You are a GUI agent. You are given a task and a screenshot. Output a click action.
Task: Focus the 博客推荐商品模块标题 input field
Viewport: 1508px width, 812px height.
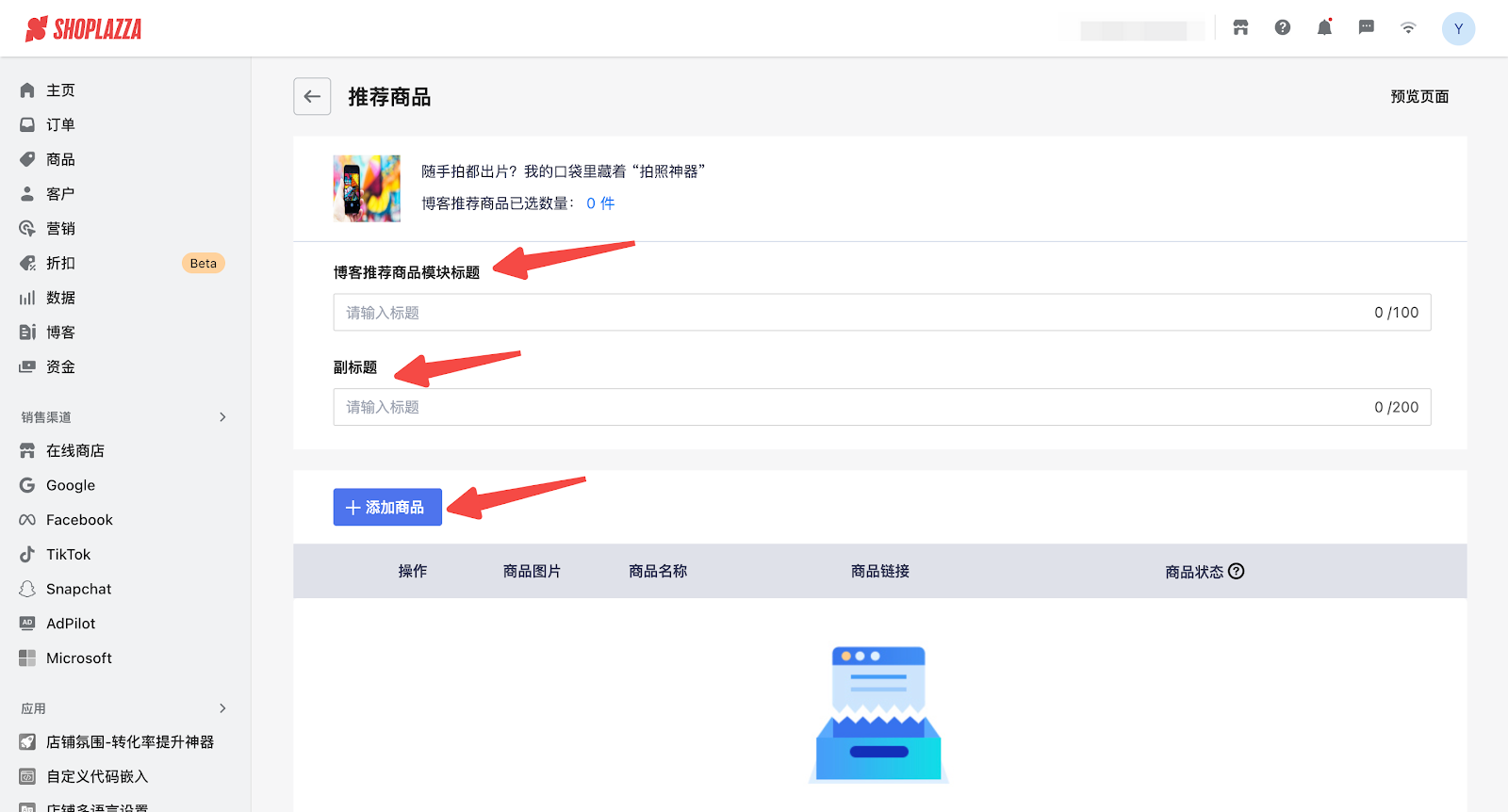coord(848,313)
